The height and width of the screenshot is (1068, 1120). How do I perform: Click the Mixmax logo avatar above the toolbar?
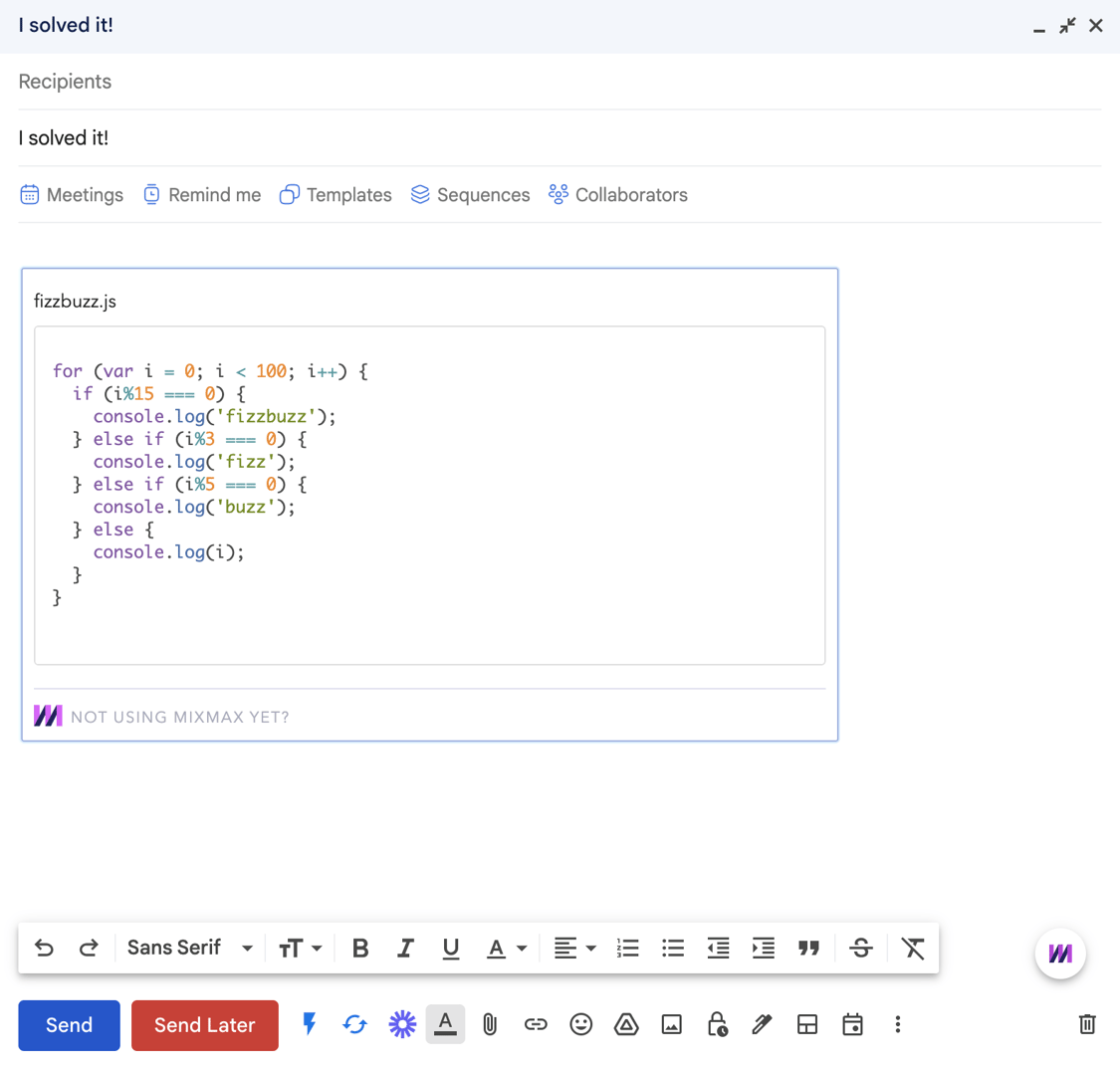pyautogui.click(x=1060, y=953)
